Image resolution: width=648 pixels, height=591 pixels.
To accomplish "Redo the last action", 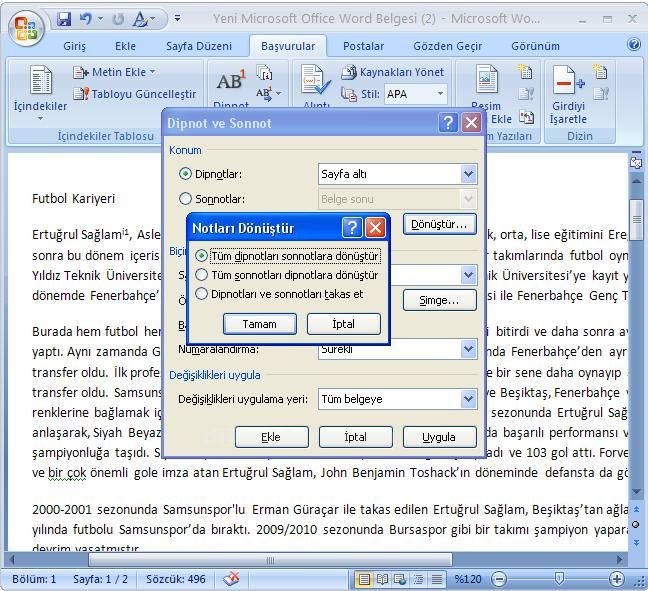I will pos(118,19).
